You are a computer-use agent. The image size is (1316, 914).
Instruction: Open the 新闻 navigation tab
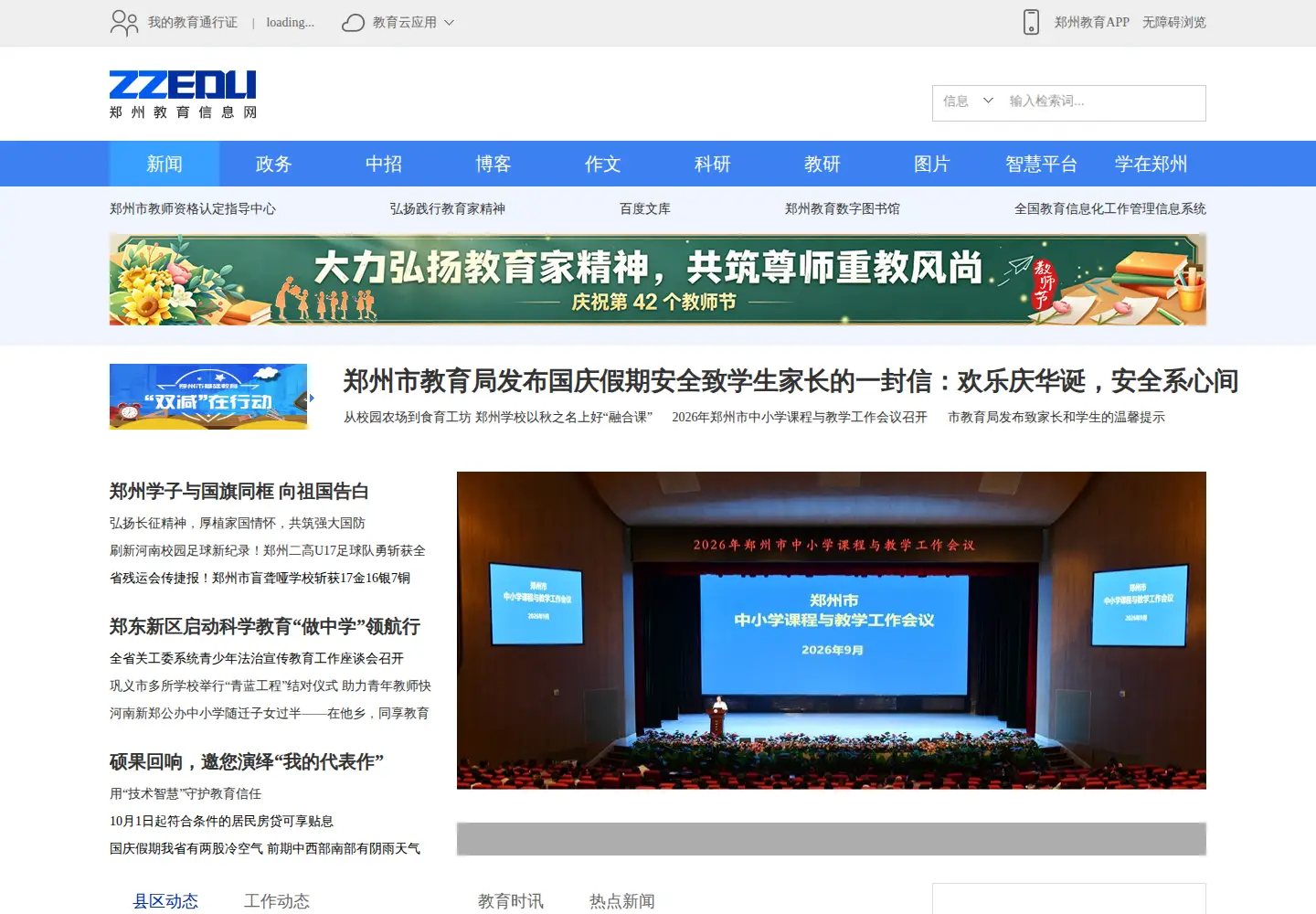164,164
